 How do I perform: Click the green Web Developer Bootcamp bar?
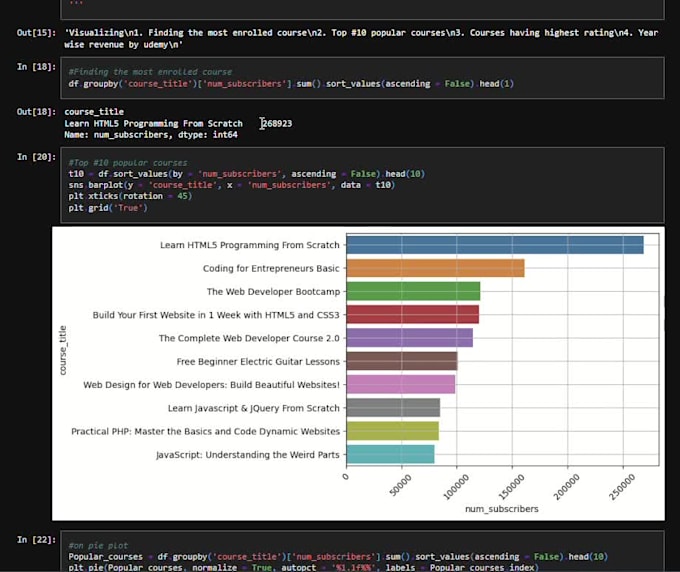(x=412, y=291)
